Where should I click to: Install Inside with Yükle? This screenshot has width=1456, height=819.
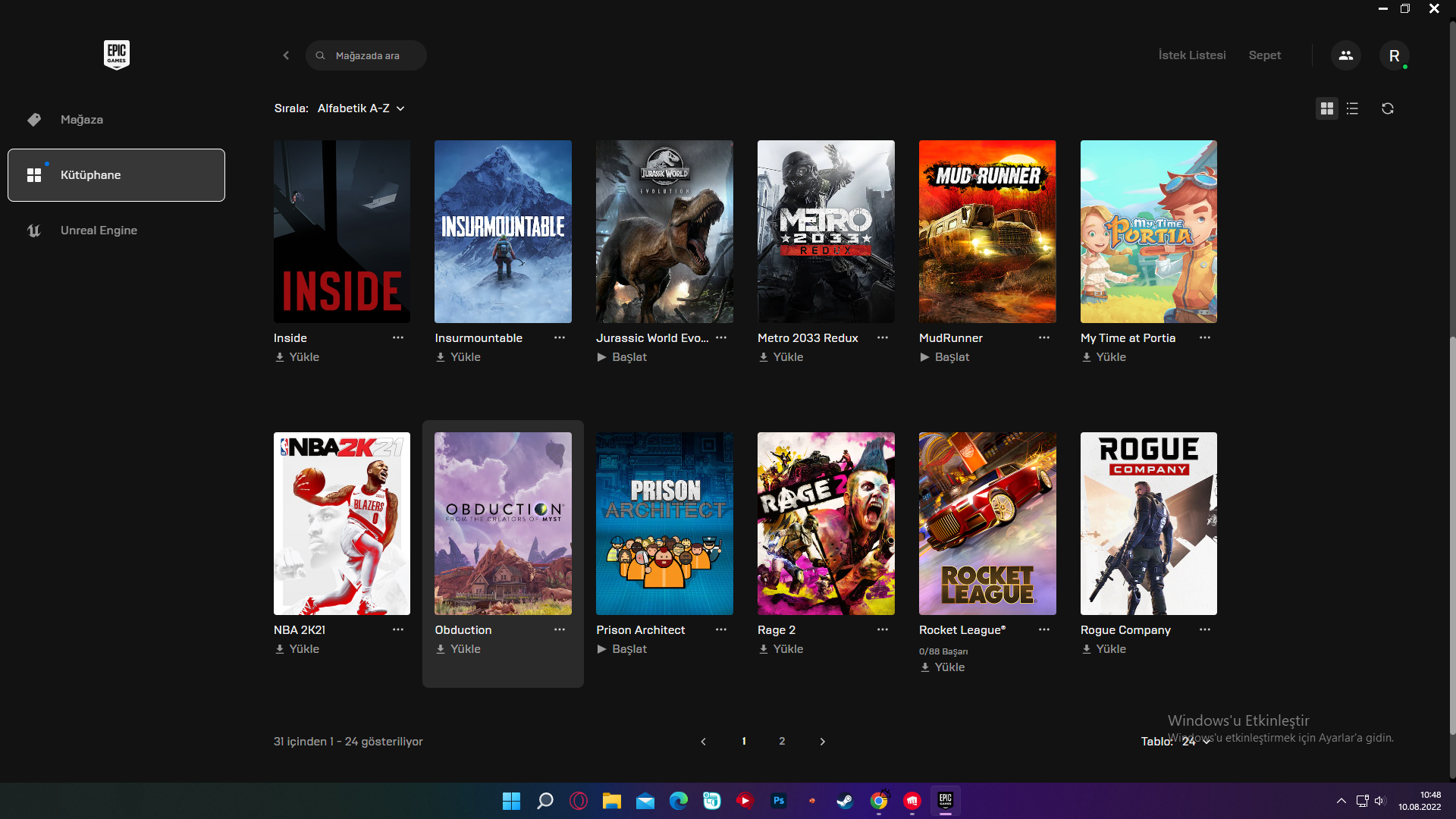click(297, 357)
